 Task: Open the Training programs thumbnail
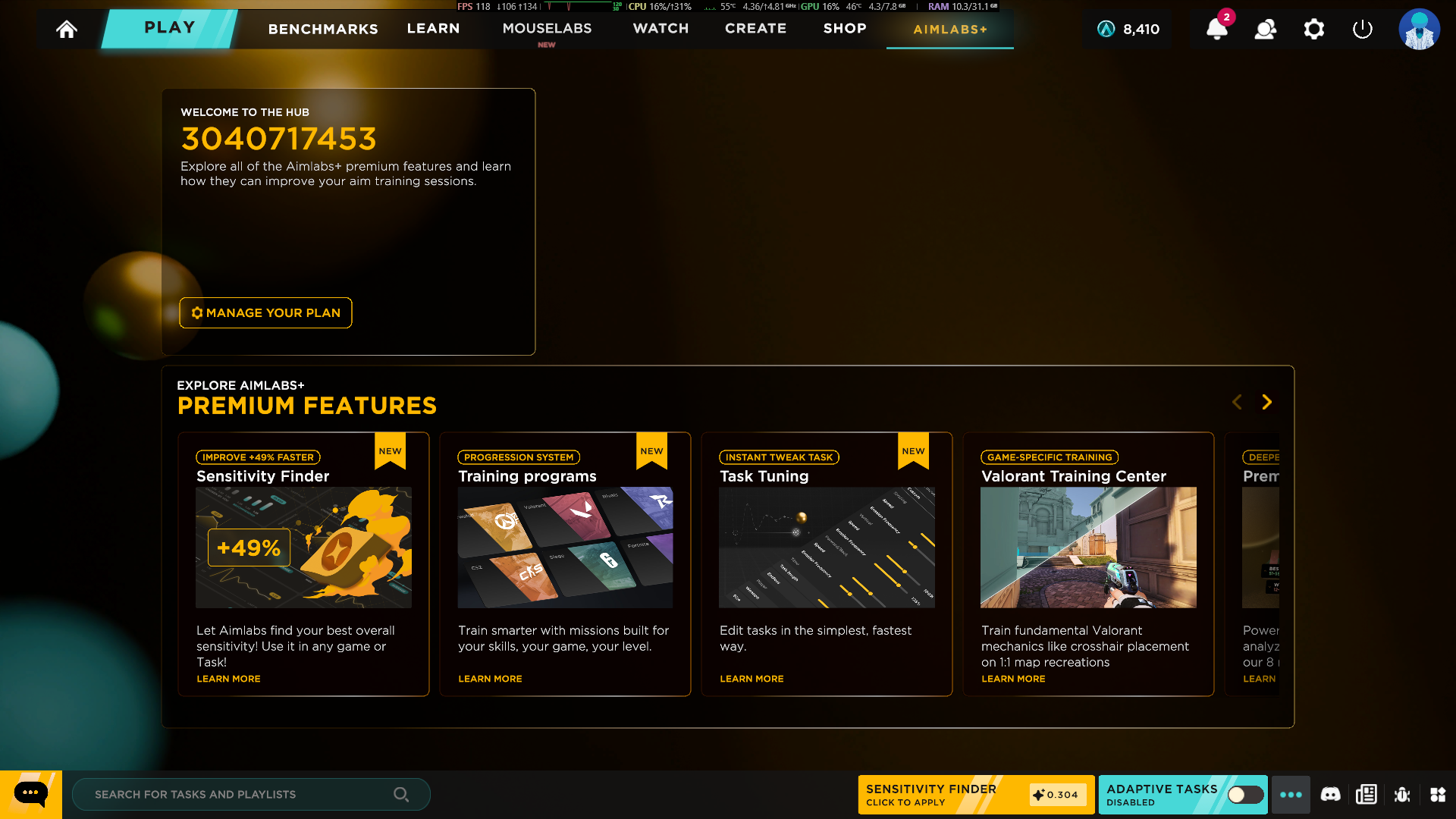565,548
